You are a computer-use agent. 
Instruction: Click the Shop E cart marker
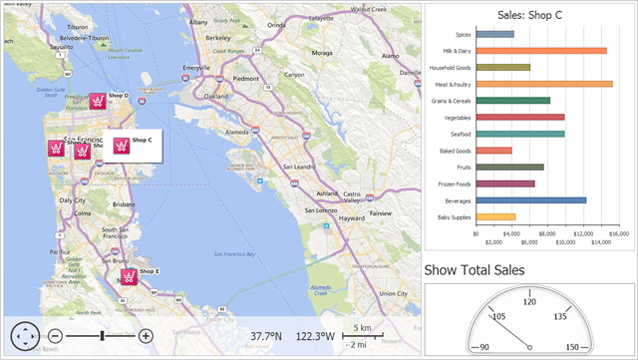pyautogui.click(x=129, y=277)
